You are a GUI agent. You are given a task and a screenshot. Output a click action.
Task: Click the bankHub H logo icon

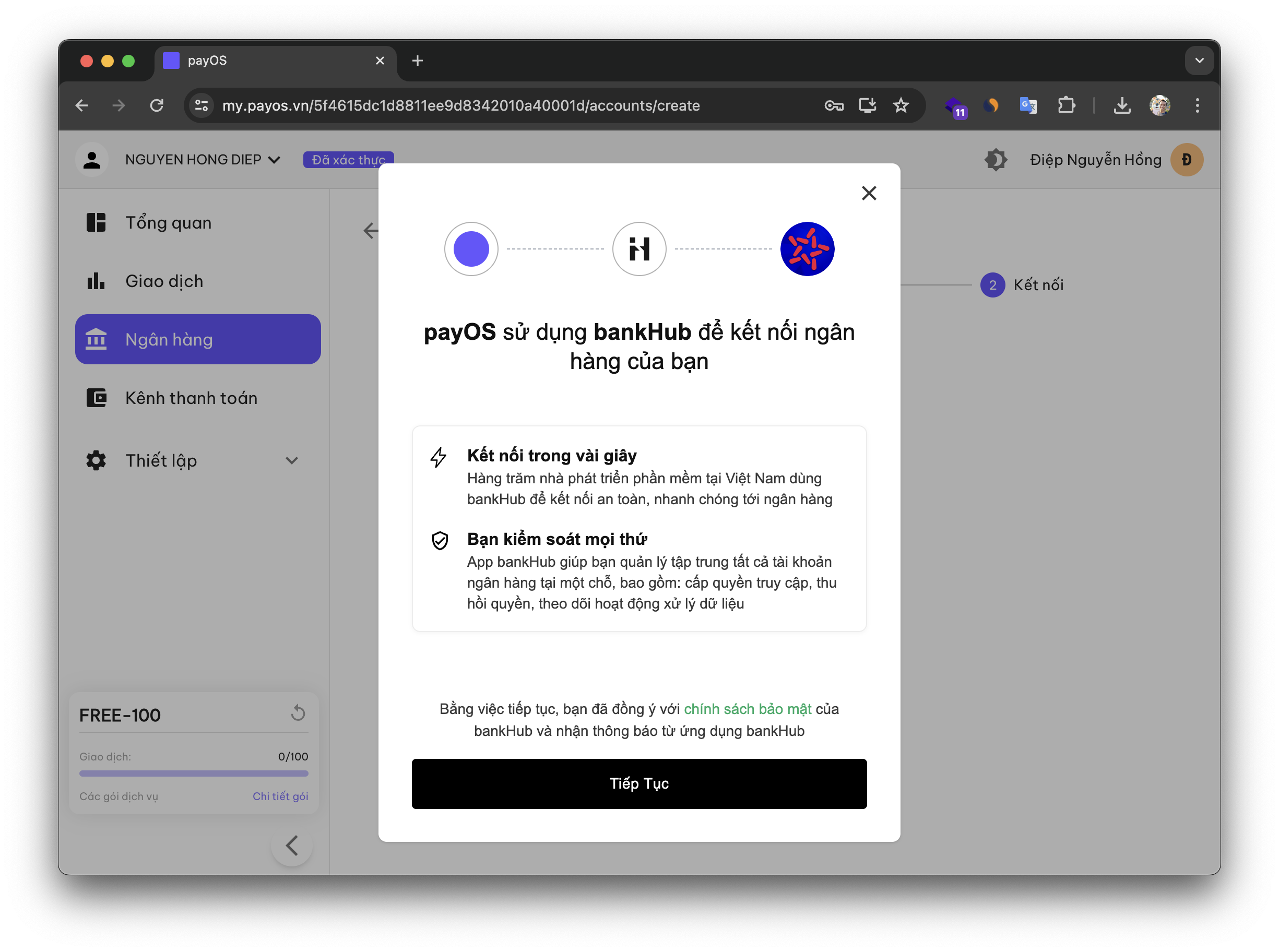pos(638,249)
